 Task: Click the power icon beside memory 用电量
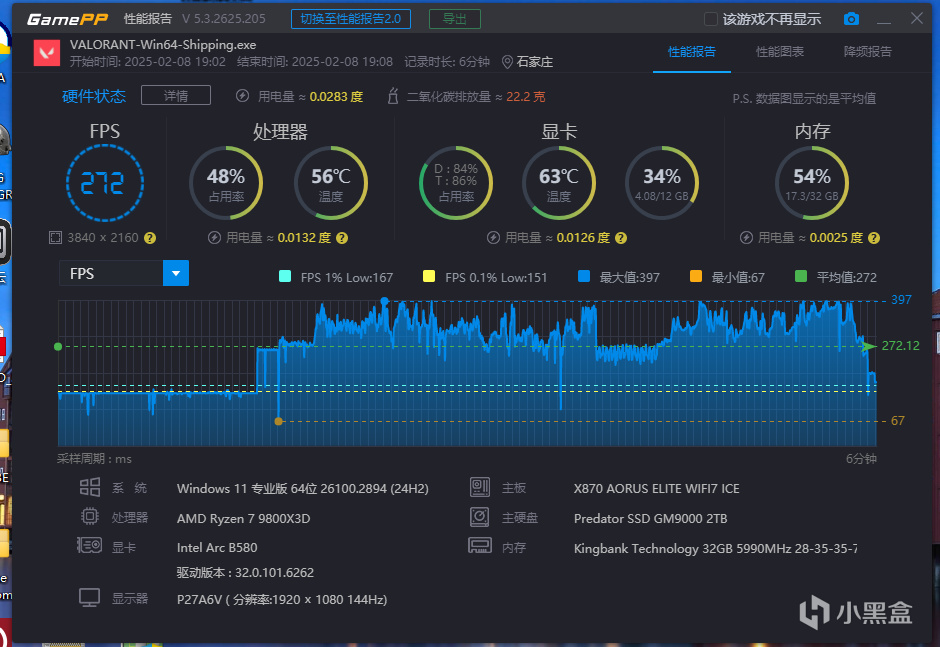click(746, 238)
